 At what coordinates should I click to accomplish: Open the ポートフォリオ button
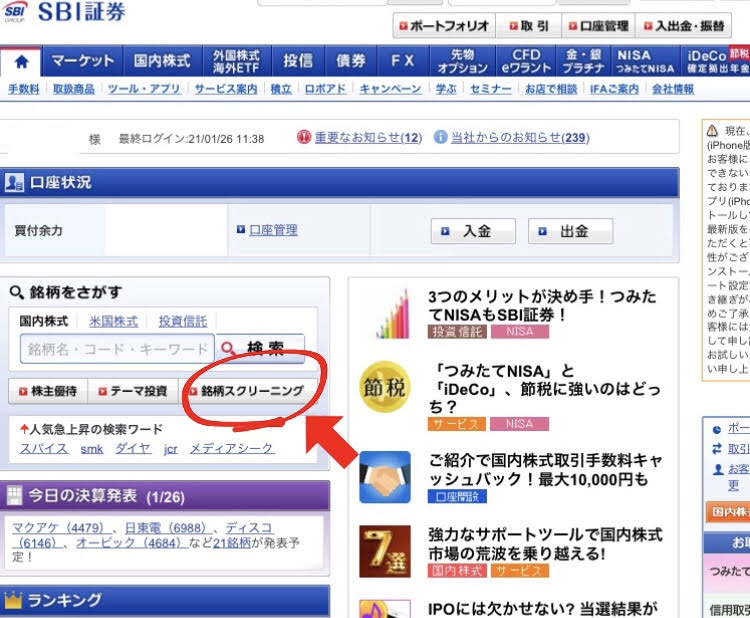pos(444,26)
